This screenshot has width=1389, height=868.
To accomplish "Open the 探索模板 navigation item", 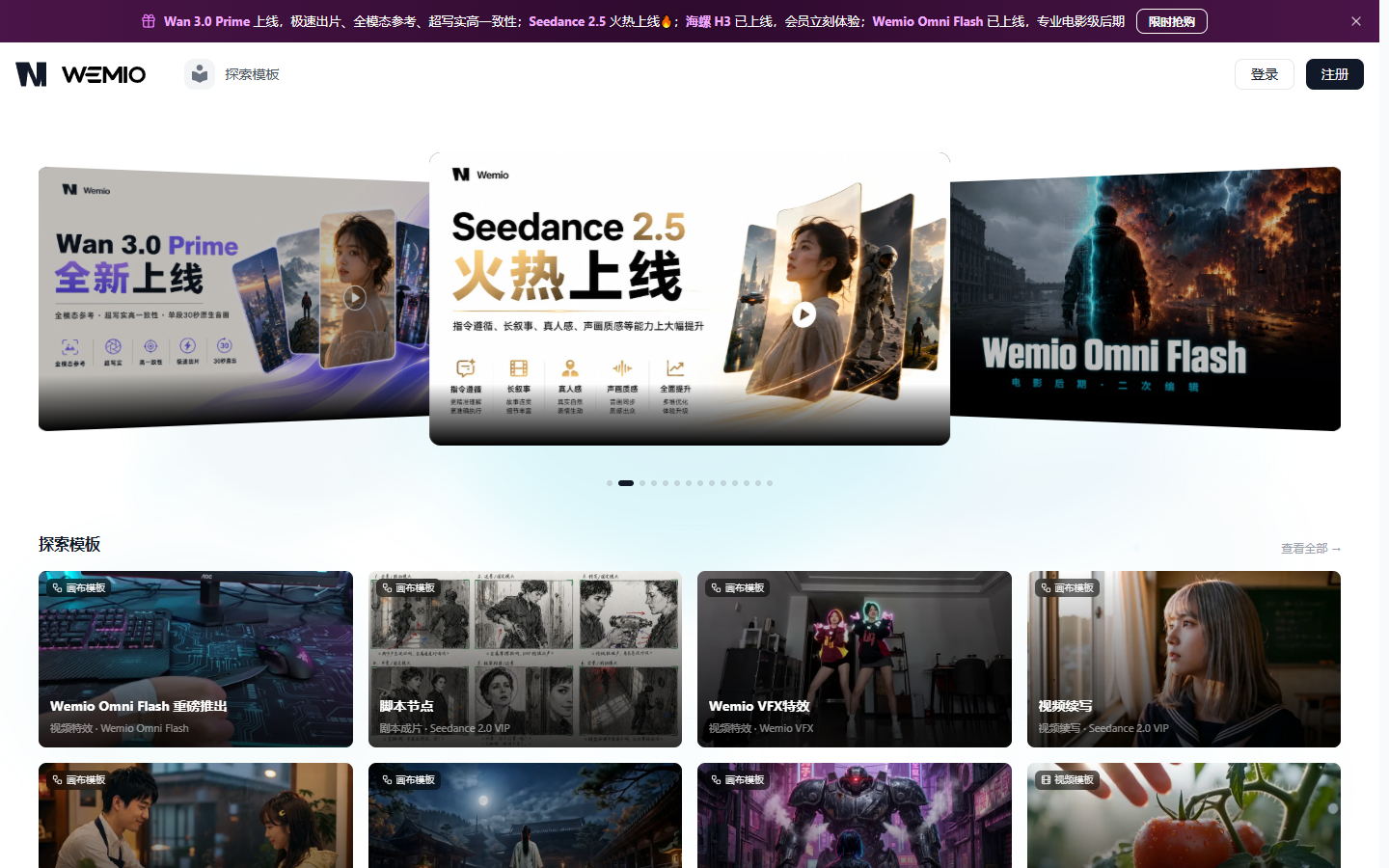I will pos(252,74).
